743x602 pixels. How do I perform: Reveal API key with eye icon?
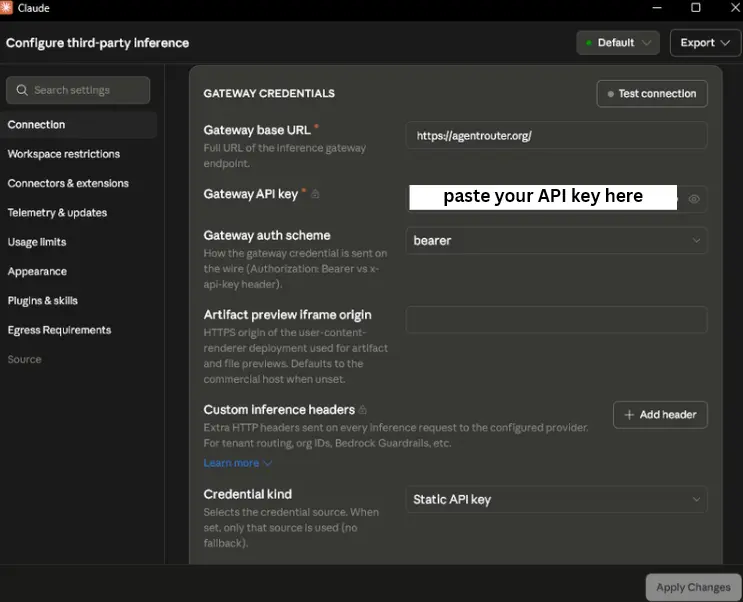pos(694,199)
